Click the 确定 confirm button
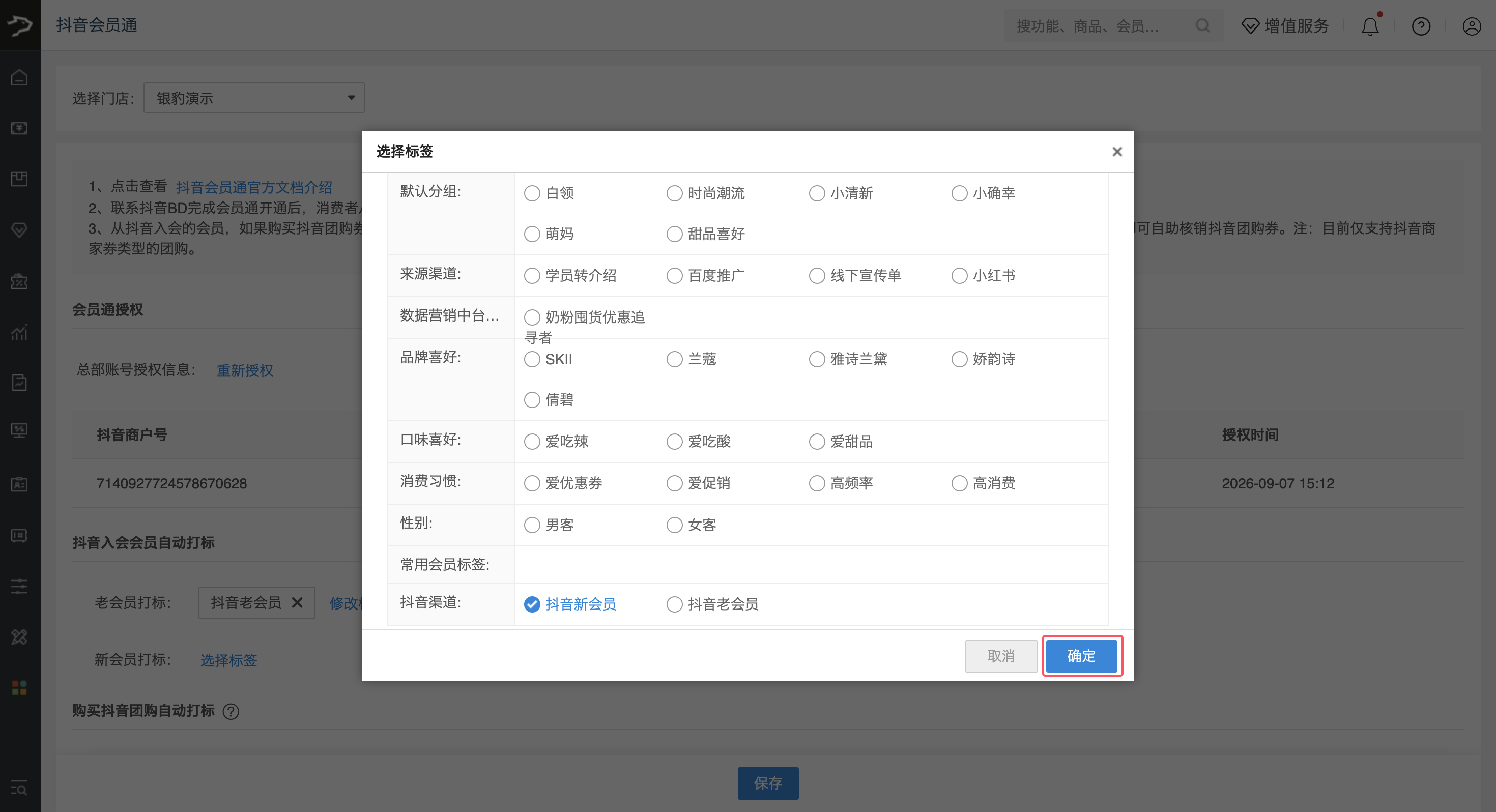 [x=1081, y=656]
